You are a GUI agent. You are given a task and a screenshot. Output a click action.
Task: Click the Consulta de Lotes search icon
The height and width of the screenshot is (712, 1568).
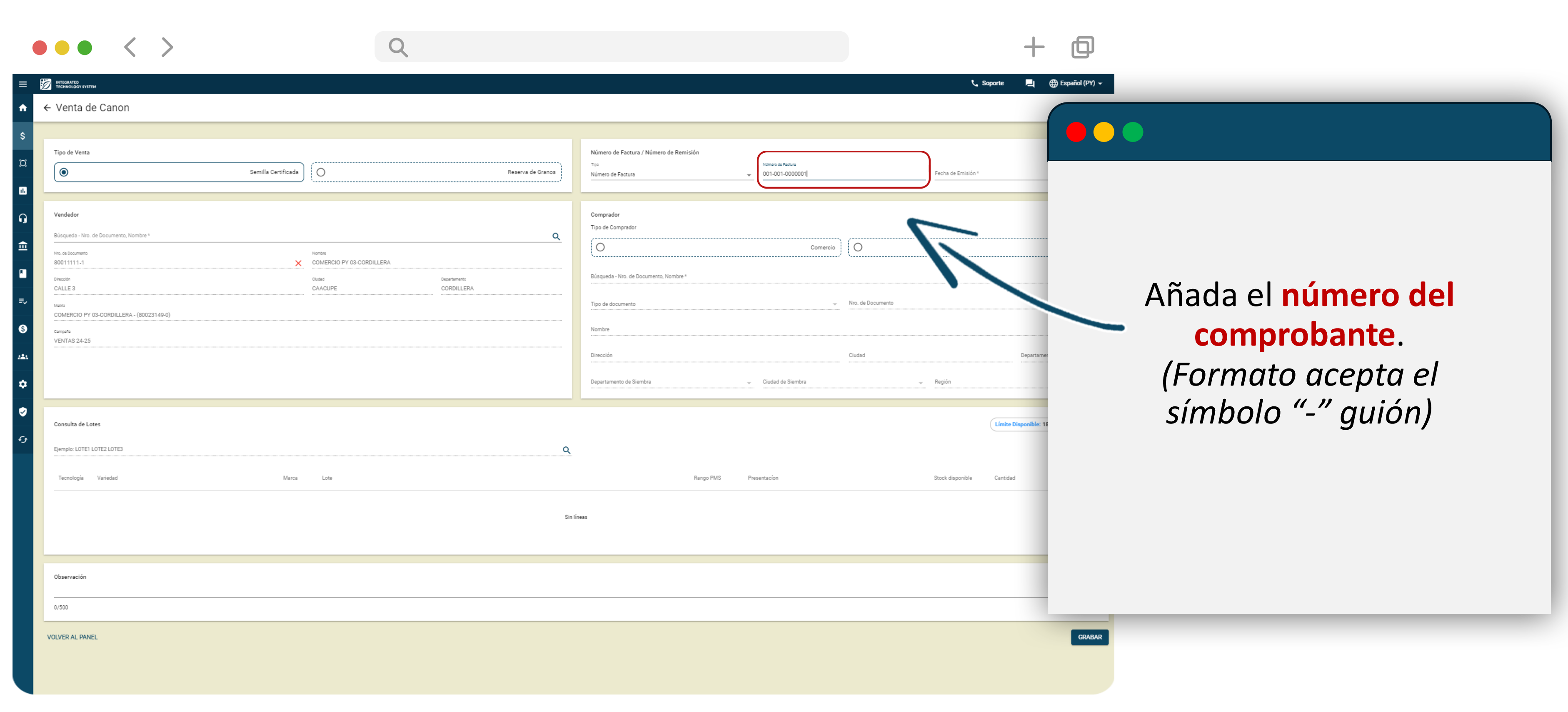click(566, 450)
